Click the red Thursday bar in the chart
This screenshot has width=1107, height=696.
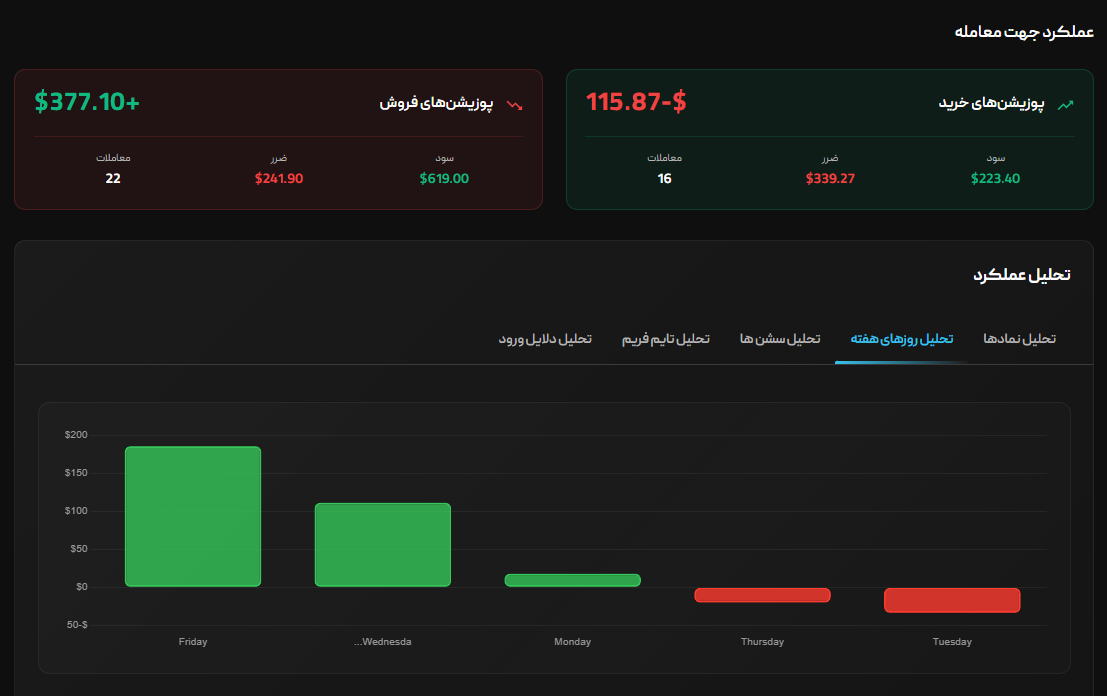762,595
